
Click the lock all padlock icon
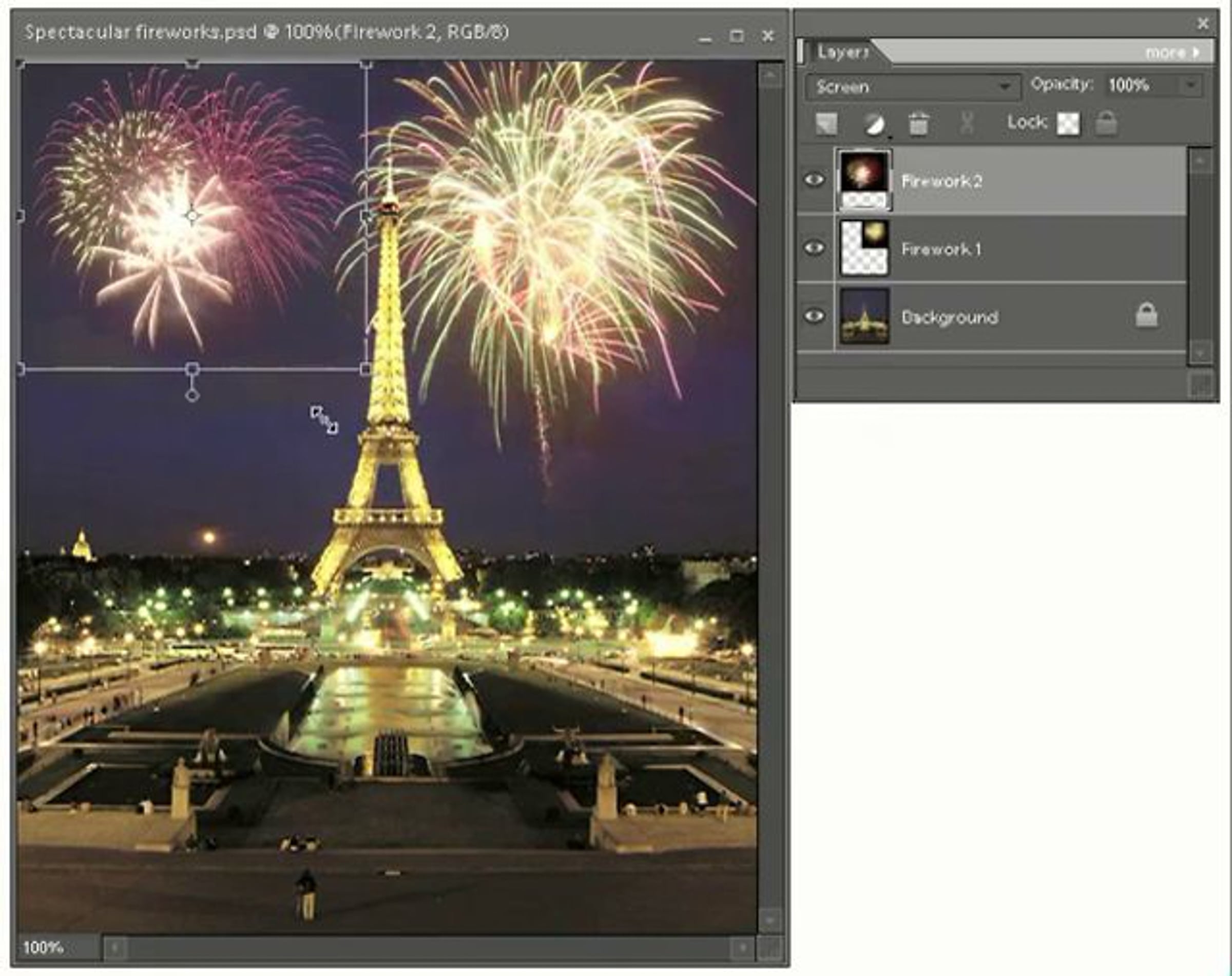click(x=1106, y=123)
